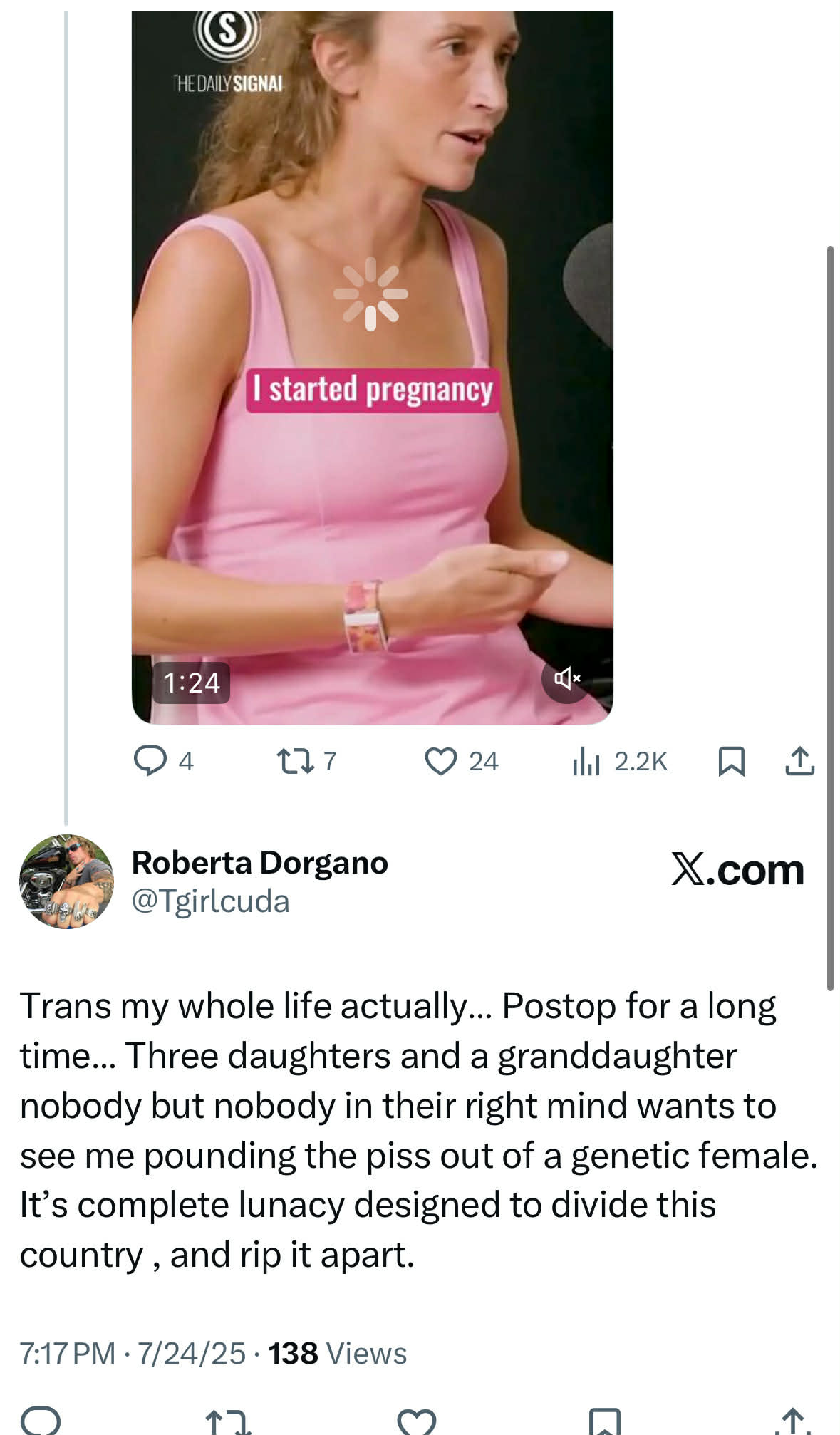The image size is (840, 1435).
Task: Tap the 138 Views count
Action: pos(337,1354)
